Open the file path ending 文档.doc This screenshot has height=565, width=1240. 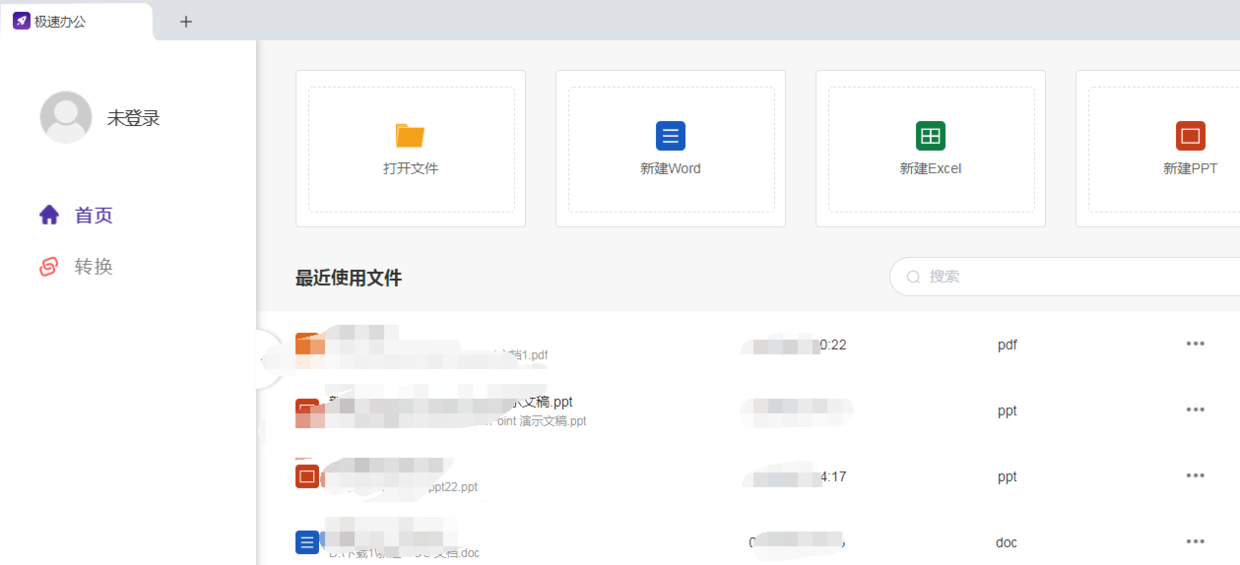point(404,553)
